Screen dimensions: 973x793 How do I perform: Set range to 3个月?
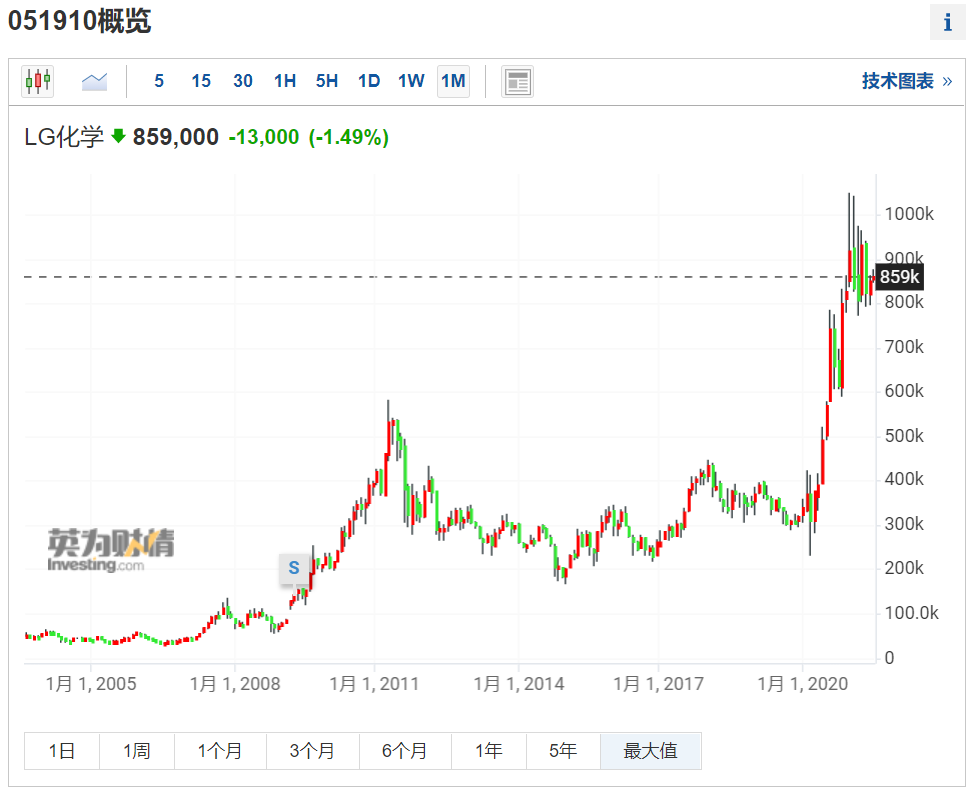313,751
